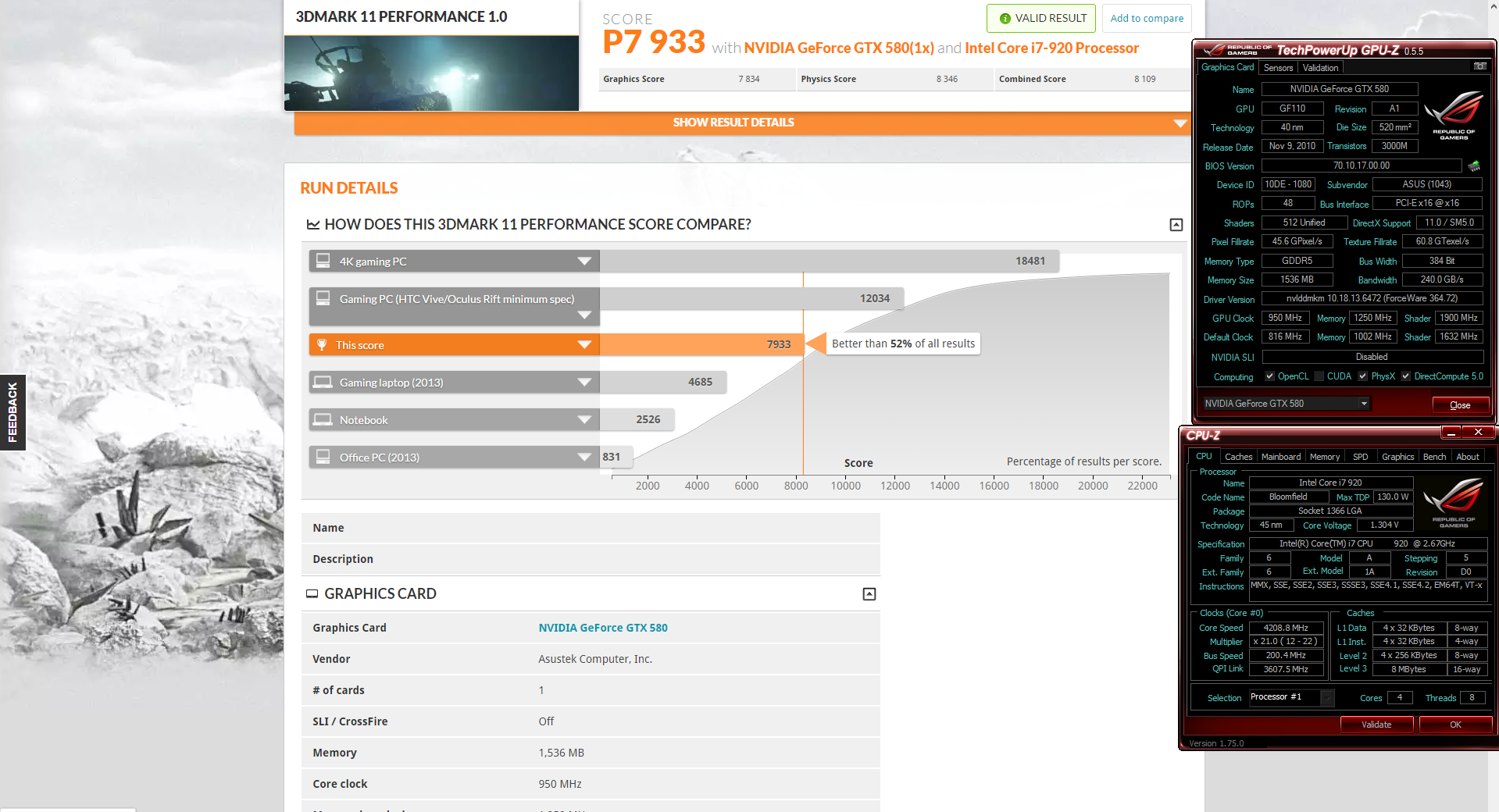The width and height of the screenshot is (1499, 812).
Task: Click the NVIDIA GeForce GTX 580 link
Action: [601, 627]
